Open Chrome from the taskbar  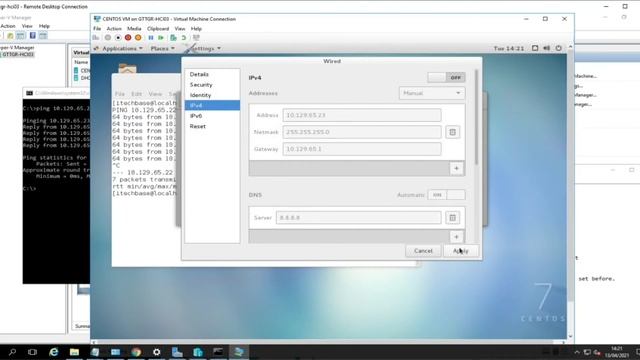pos(136,352)
